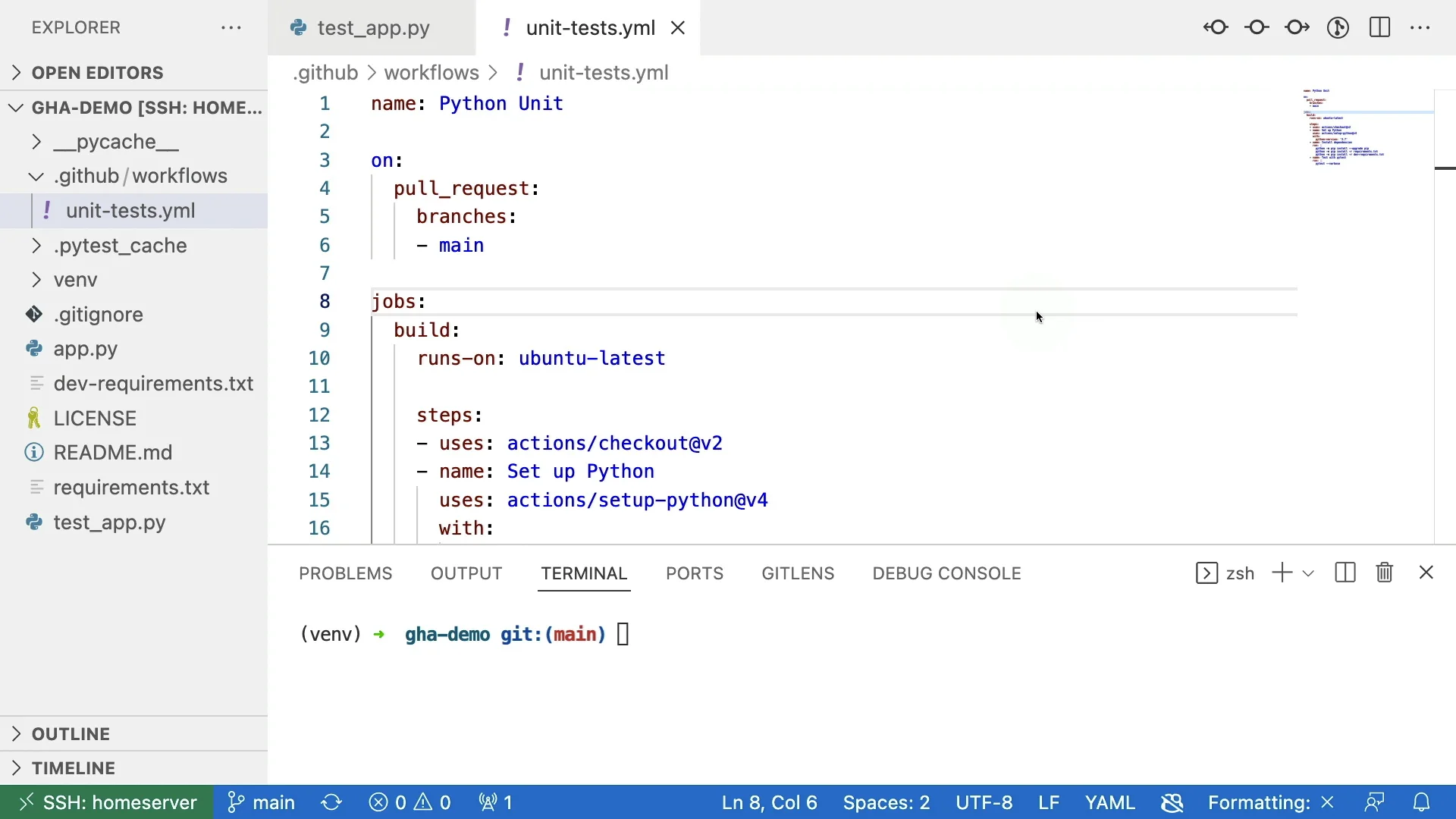Open notifications bell in status bar
Image resolution: width=1456 pixels, height=819 pixels.
pos(1421,802)
